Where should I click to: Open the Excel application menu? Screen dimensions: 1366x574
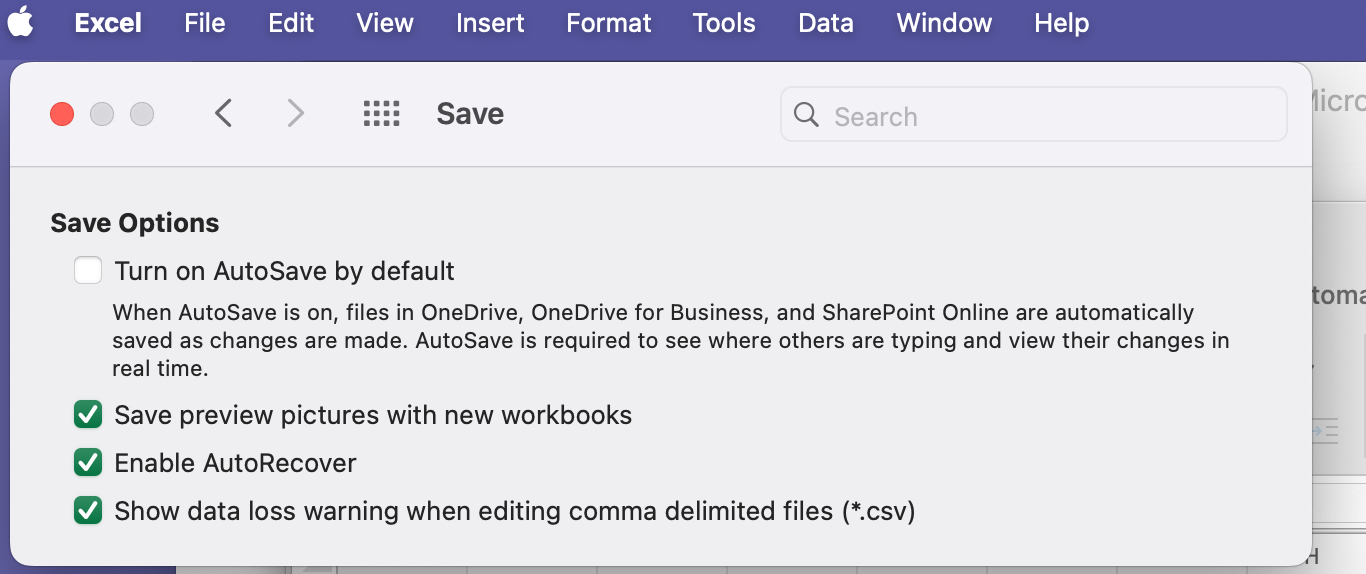point(108,22)
